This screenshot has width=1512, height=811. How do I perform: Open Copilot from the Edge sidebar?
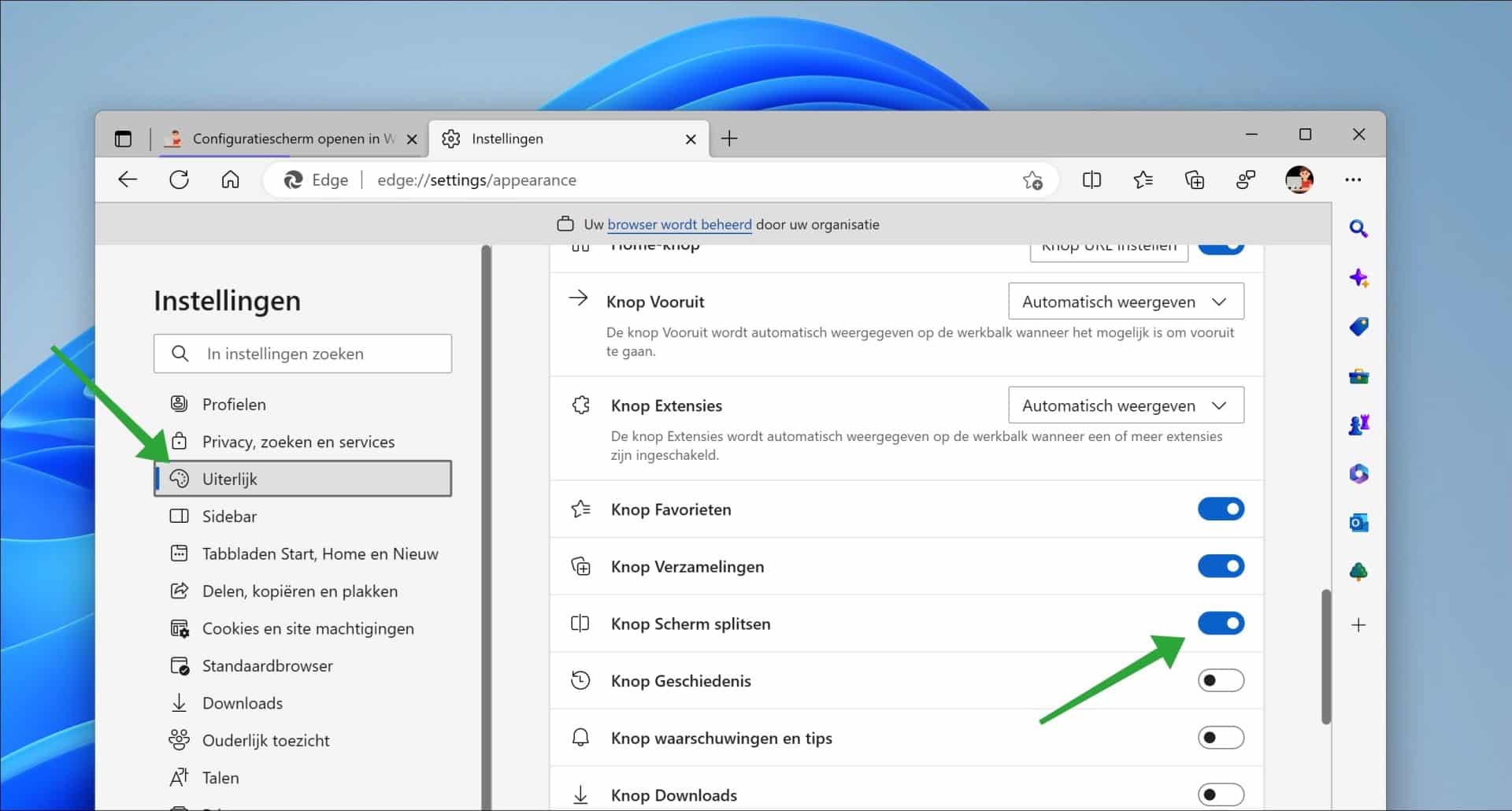(x=1358, y=278)
